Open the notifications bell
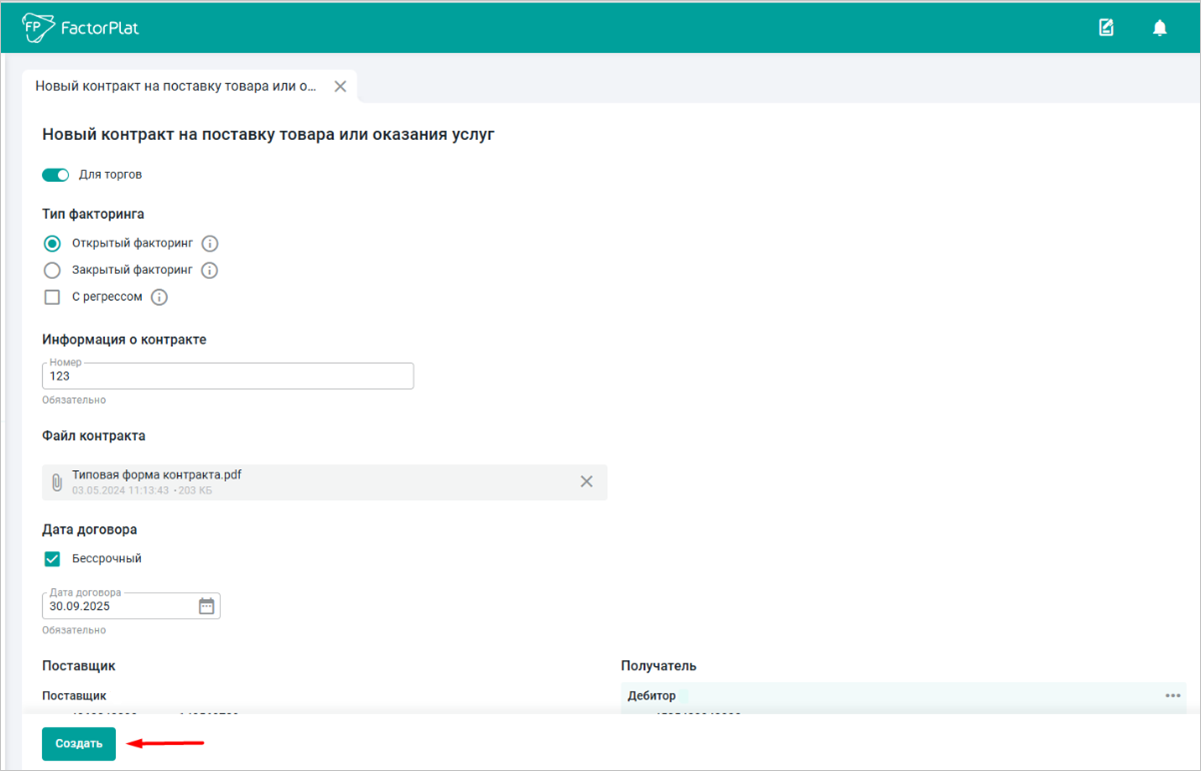Image resolution: width=1201 pixels, height=771 pixels. [x=1159, y=28]
